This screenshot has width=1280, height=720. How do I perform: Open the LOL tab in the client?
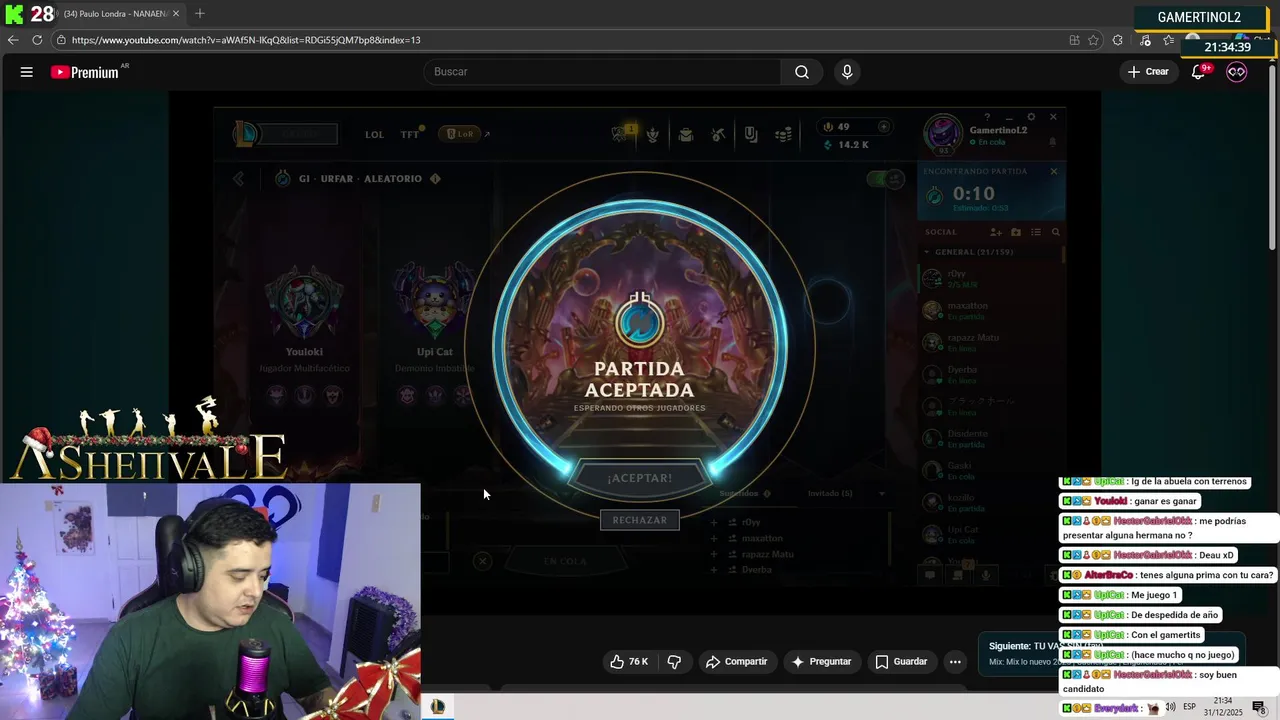[x=374, y=134]
